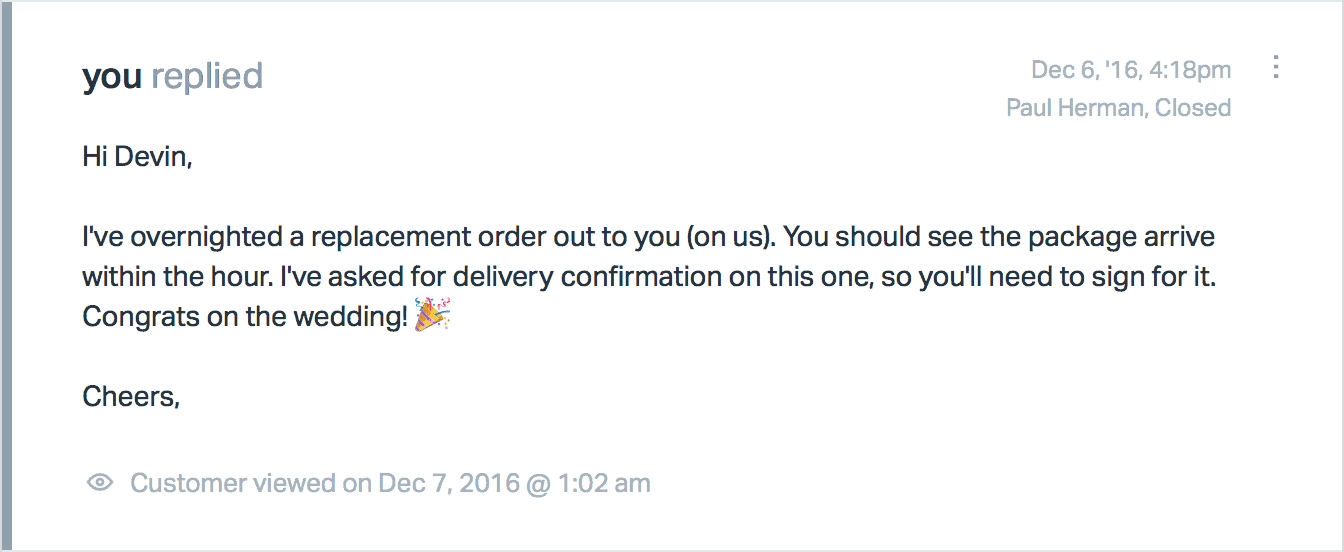1344x552 pixels.
Task: Open the three-dot thread options menu
Action: (1275, 68)
